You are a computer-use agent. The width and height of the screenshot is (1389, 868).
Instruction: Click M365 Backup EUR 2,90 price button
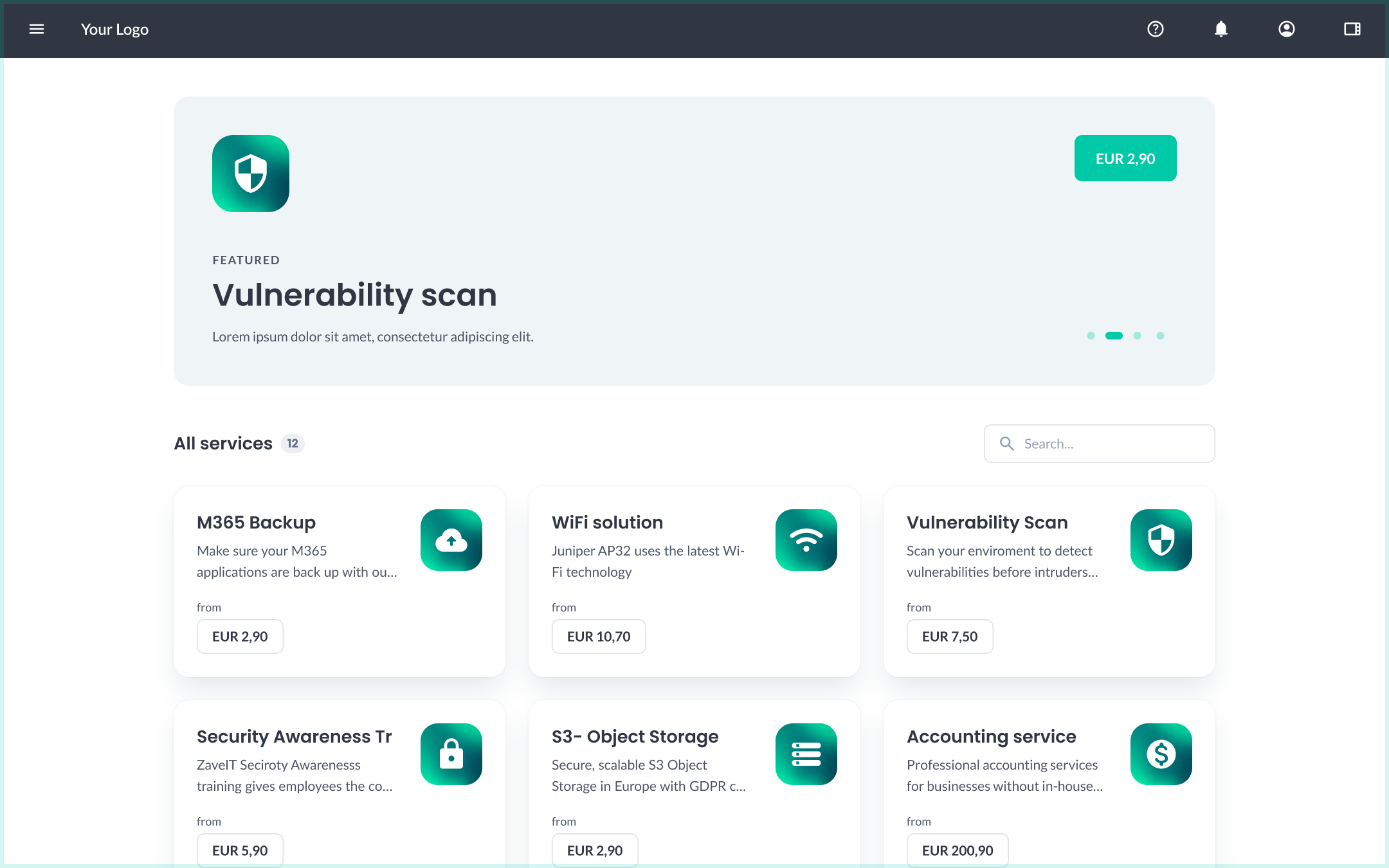(240, 637)
